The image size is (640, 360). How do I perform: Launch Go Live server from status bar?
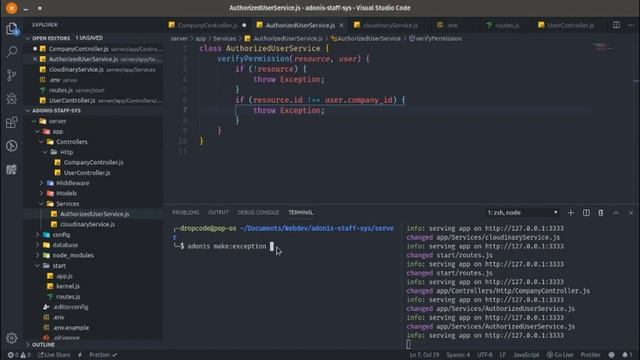tap(560, 355)
